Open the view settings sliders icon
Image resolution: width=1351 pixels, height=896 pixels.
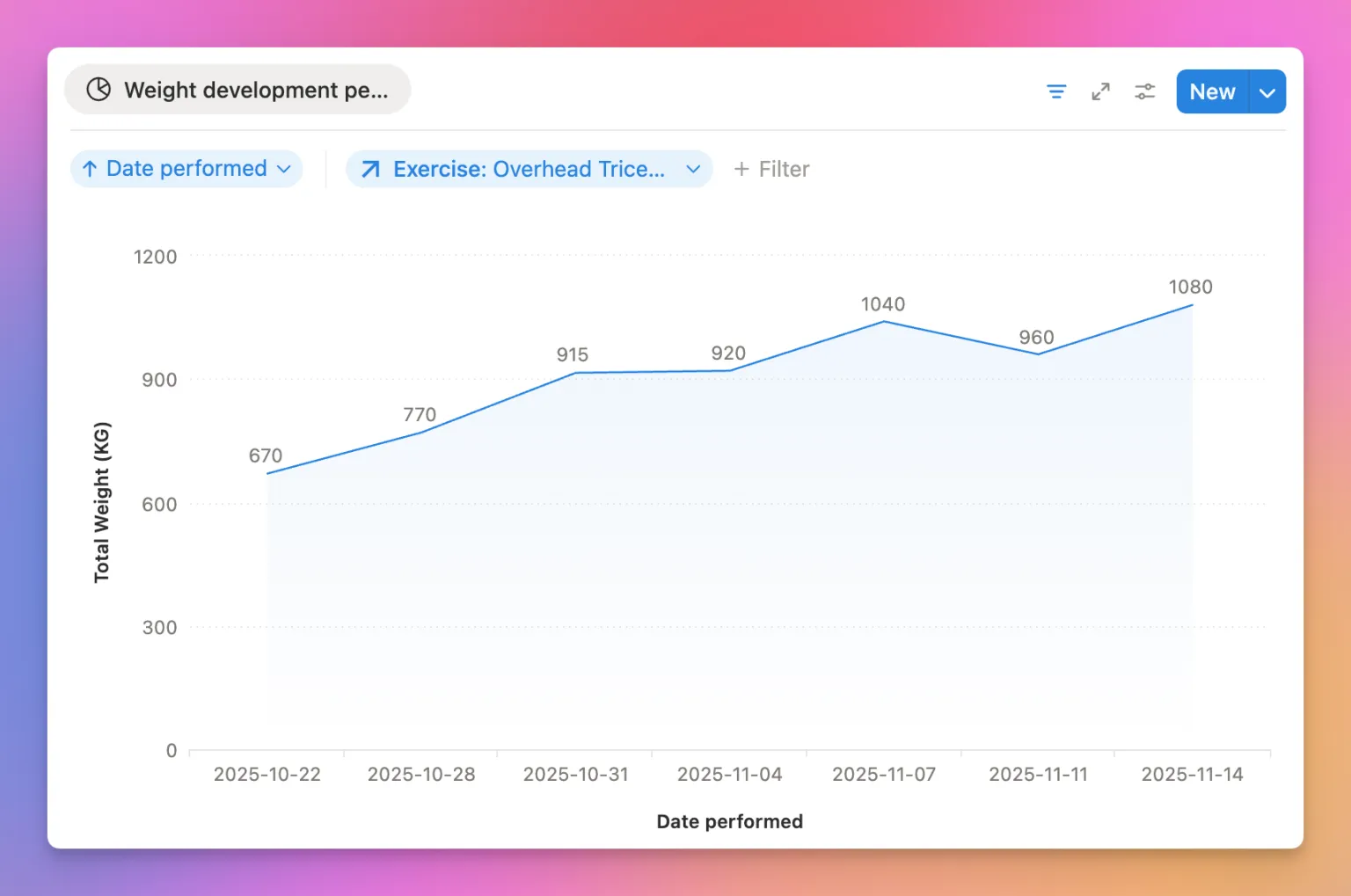coord(1144,91)
